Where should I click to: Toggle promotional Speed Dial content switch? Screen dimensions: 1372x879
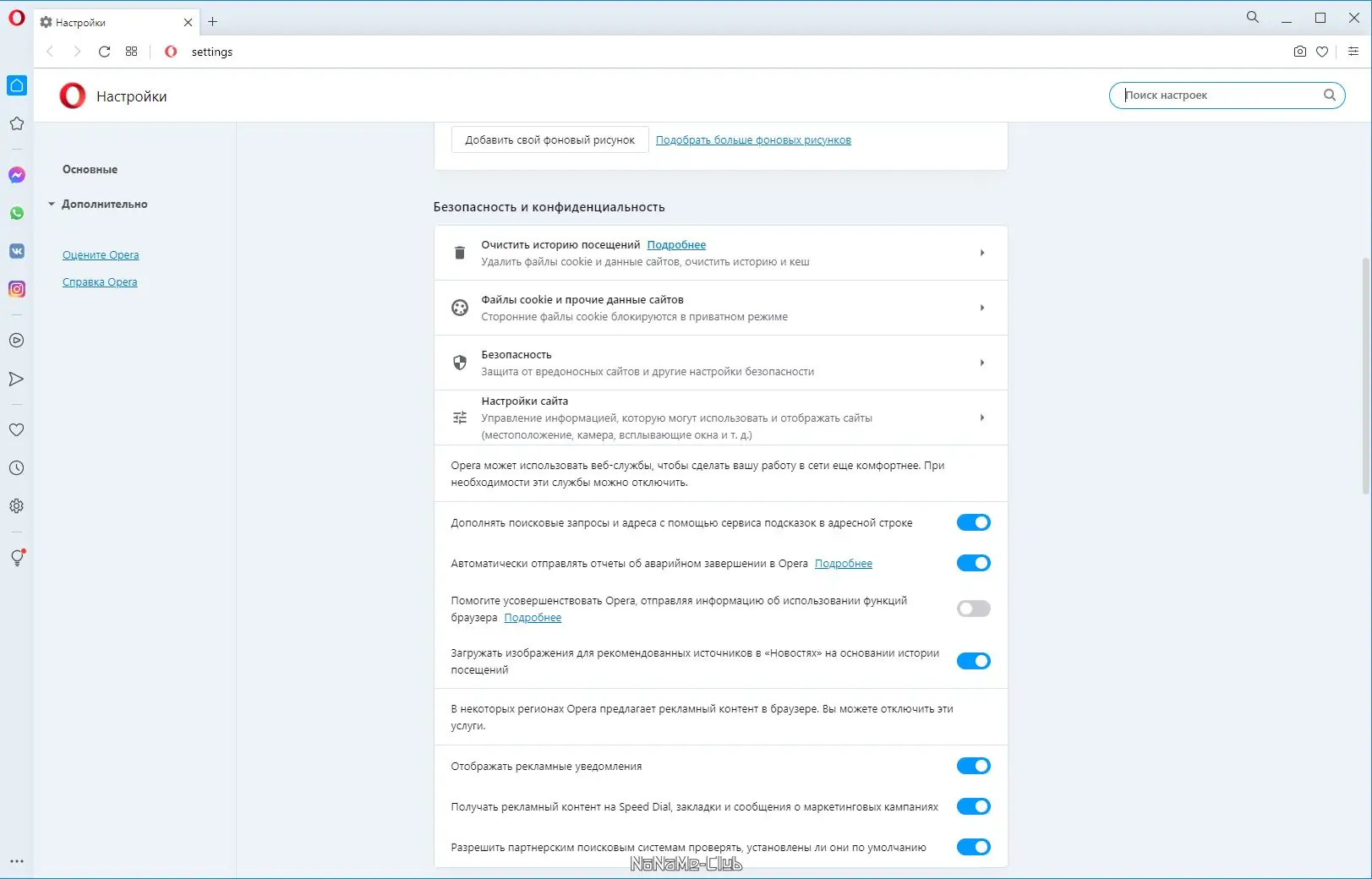coord(974,806)
